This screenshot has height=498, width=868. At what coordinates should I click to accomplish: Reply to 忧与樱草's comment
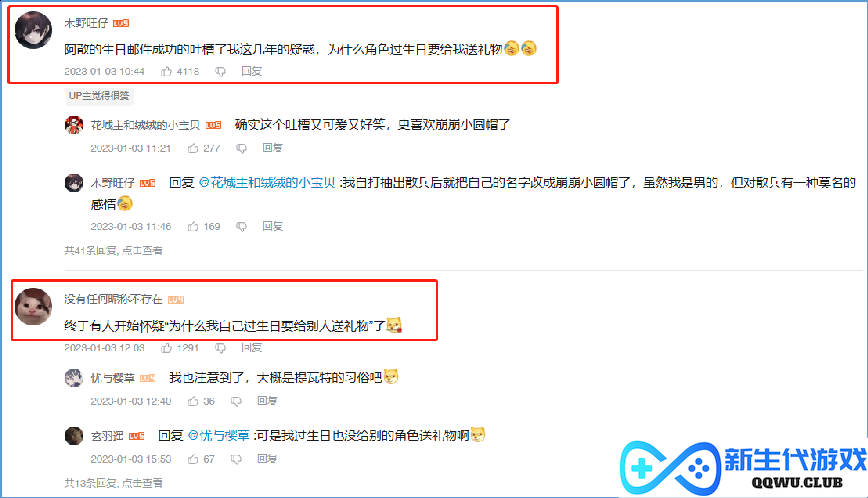267,401
